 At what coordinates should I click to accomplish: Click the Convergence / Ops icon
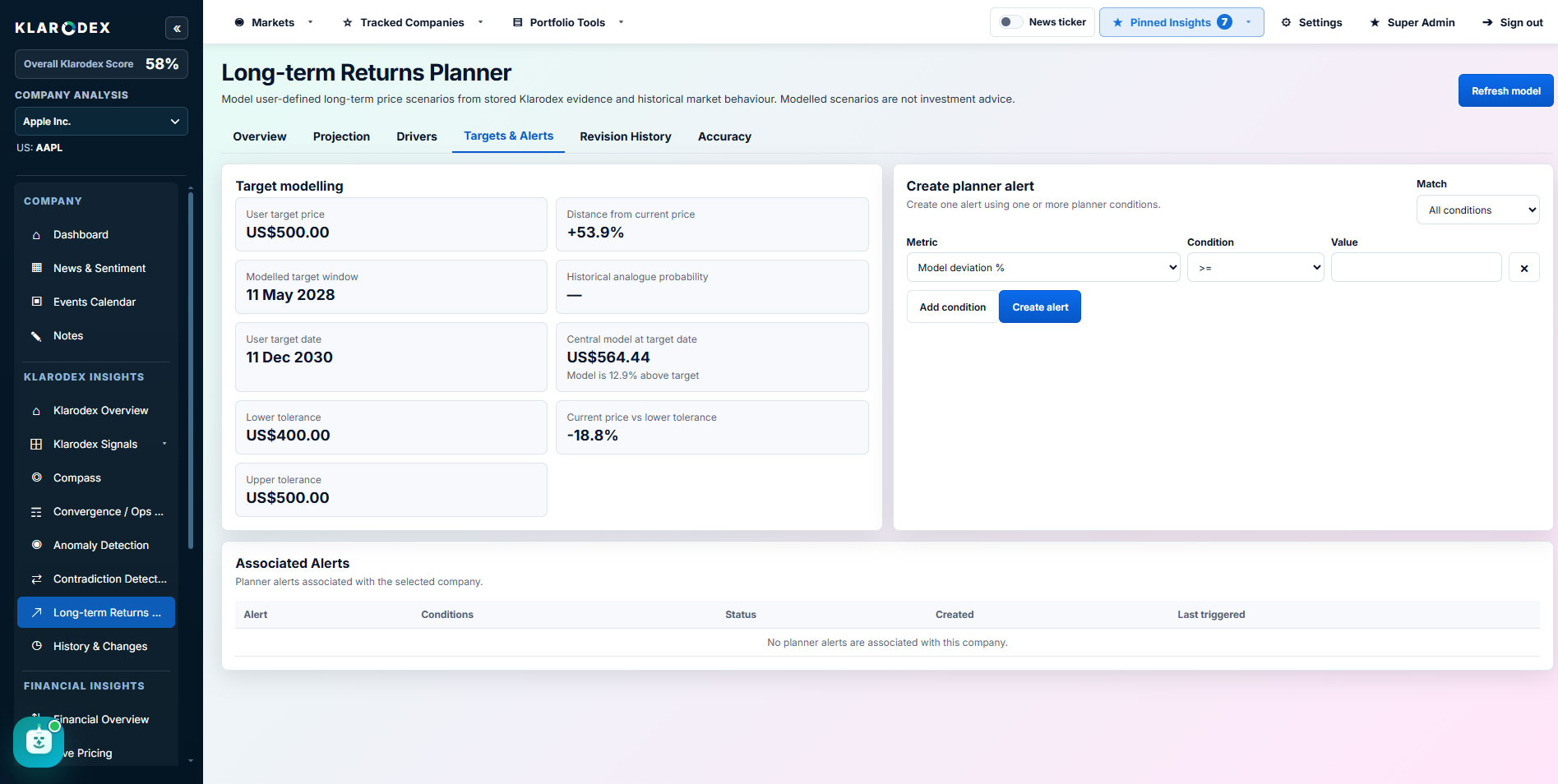click(36, 512)
